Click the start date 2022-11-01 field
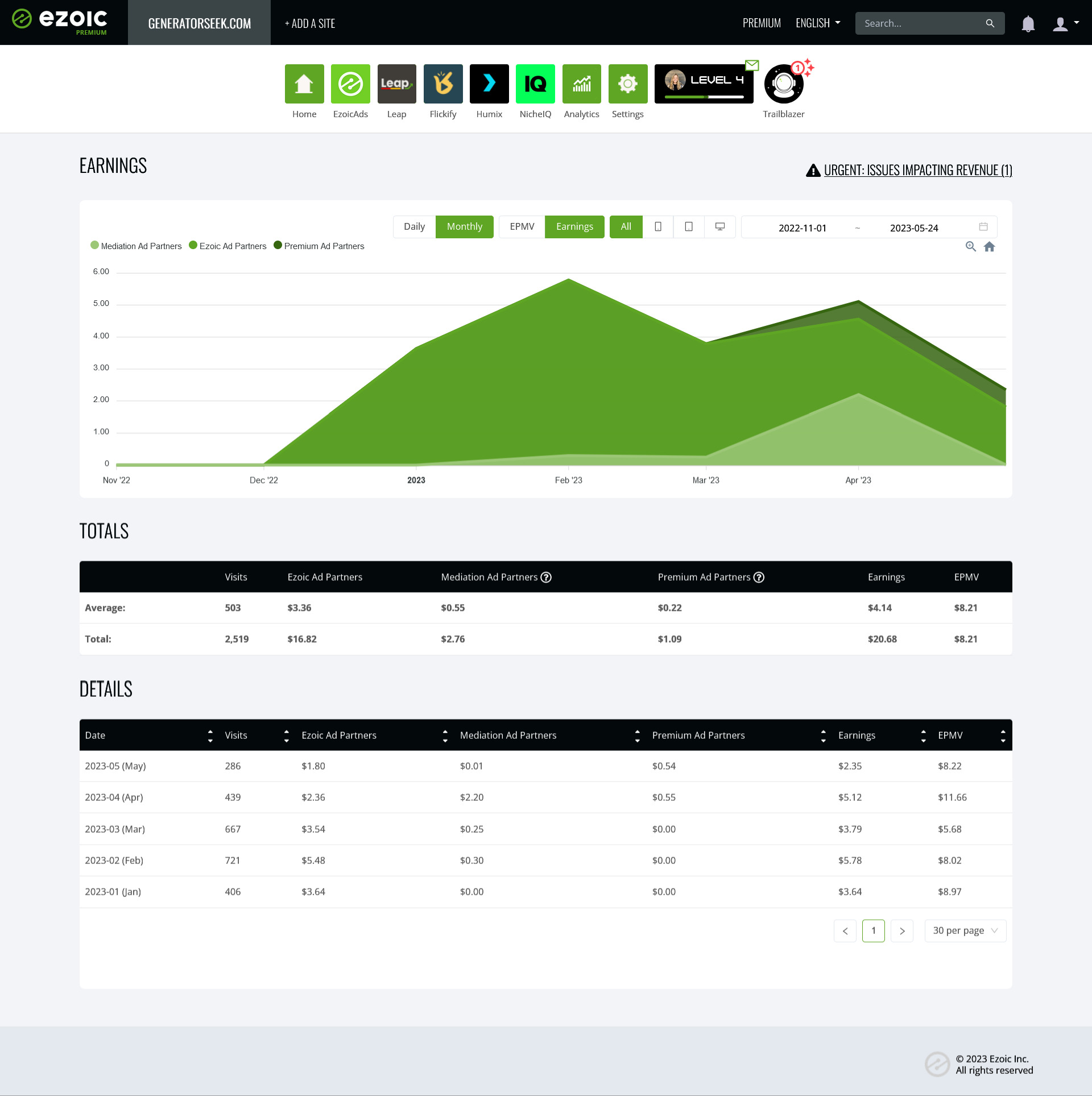 pos(802,228)
